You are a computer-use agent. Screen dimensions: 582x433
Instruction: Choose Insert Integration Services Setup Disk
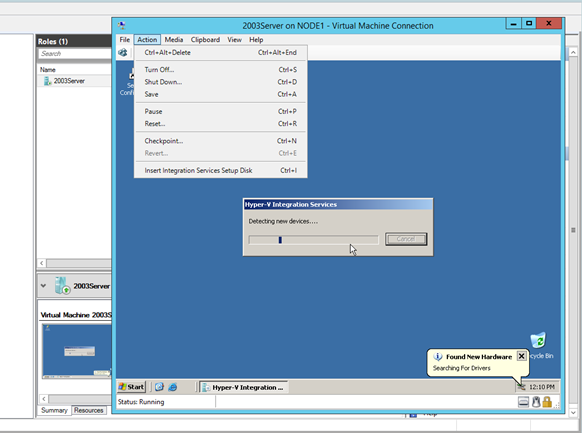tap(220, 170)
